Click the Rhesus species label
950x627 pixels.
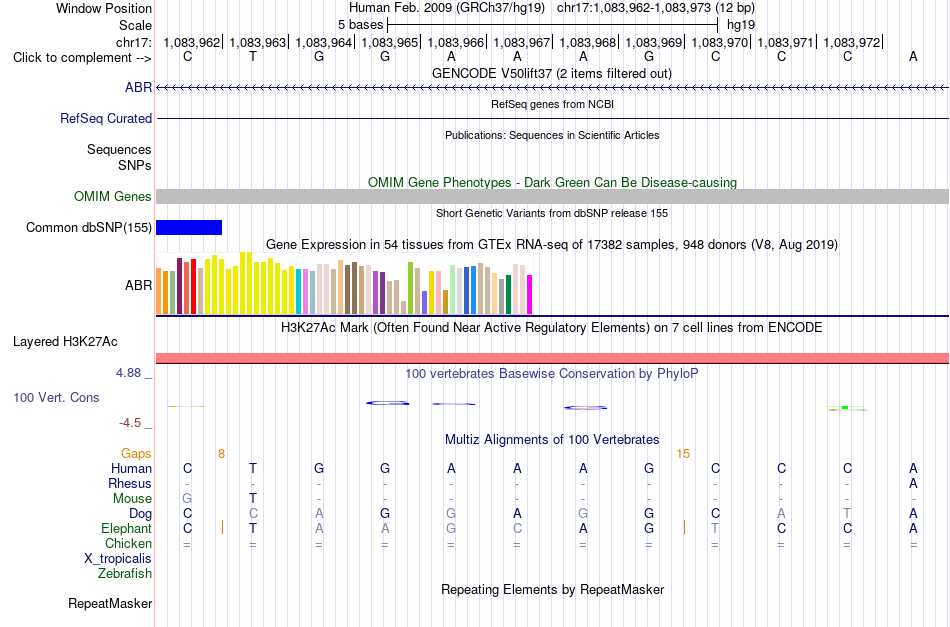pos(130,483)
